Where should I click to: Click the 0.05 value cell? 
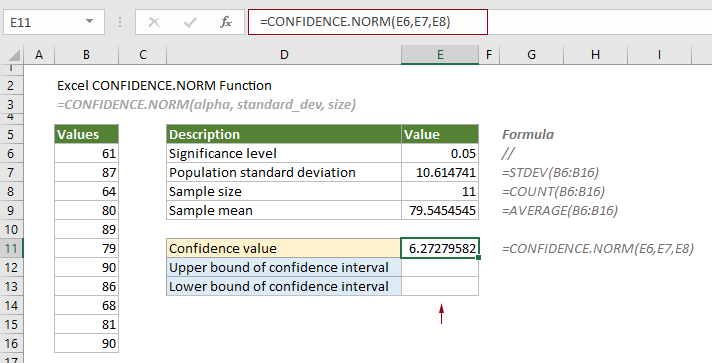point(440,154)
